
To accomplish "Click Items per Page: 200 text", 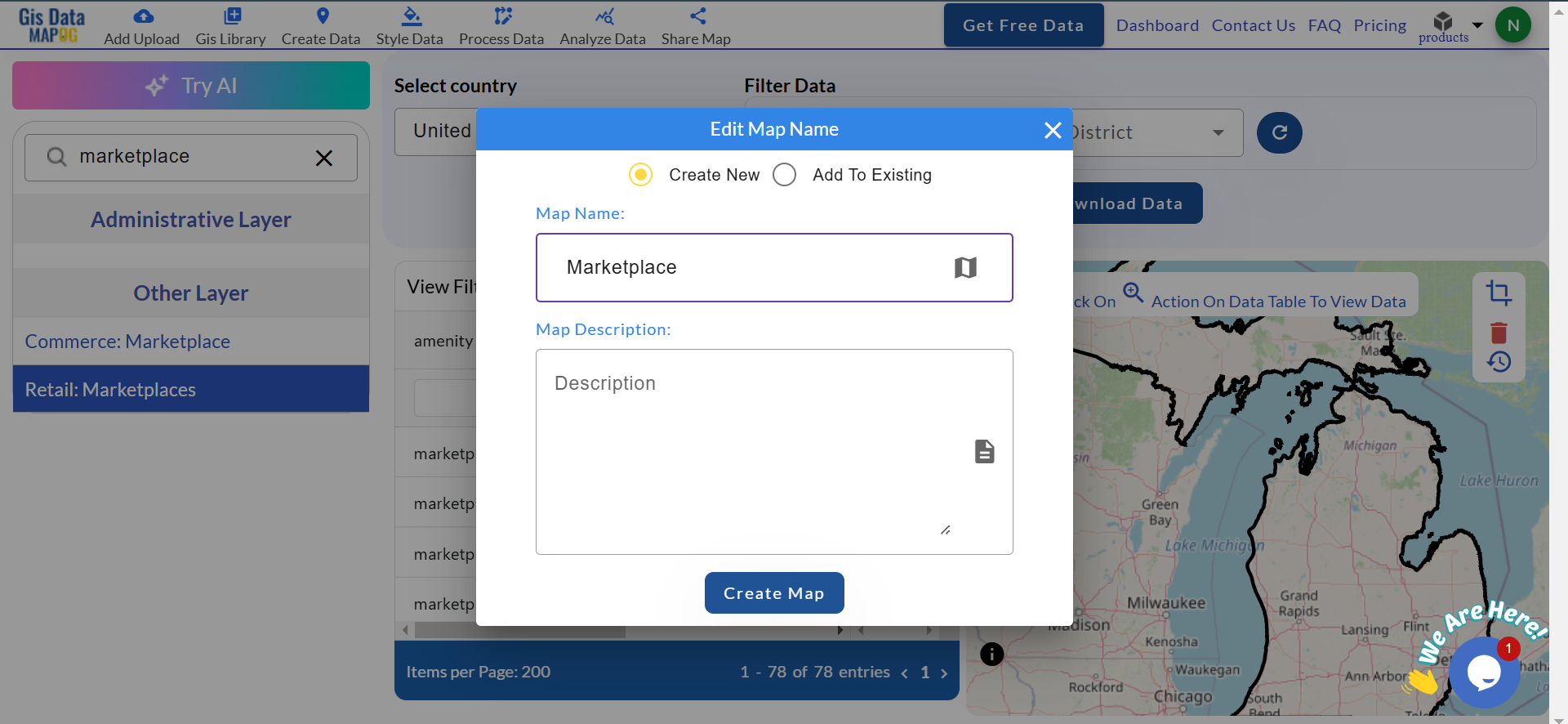I will [x=479, y=672].
